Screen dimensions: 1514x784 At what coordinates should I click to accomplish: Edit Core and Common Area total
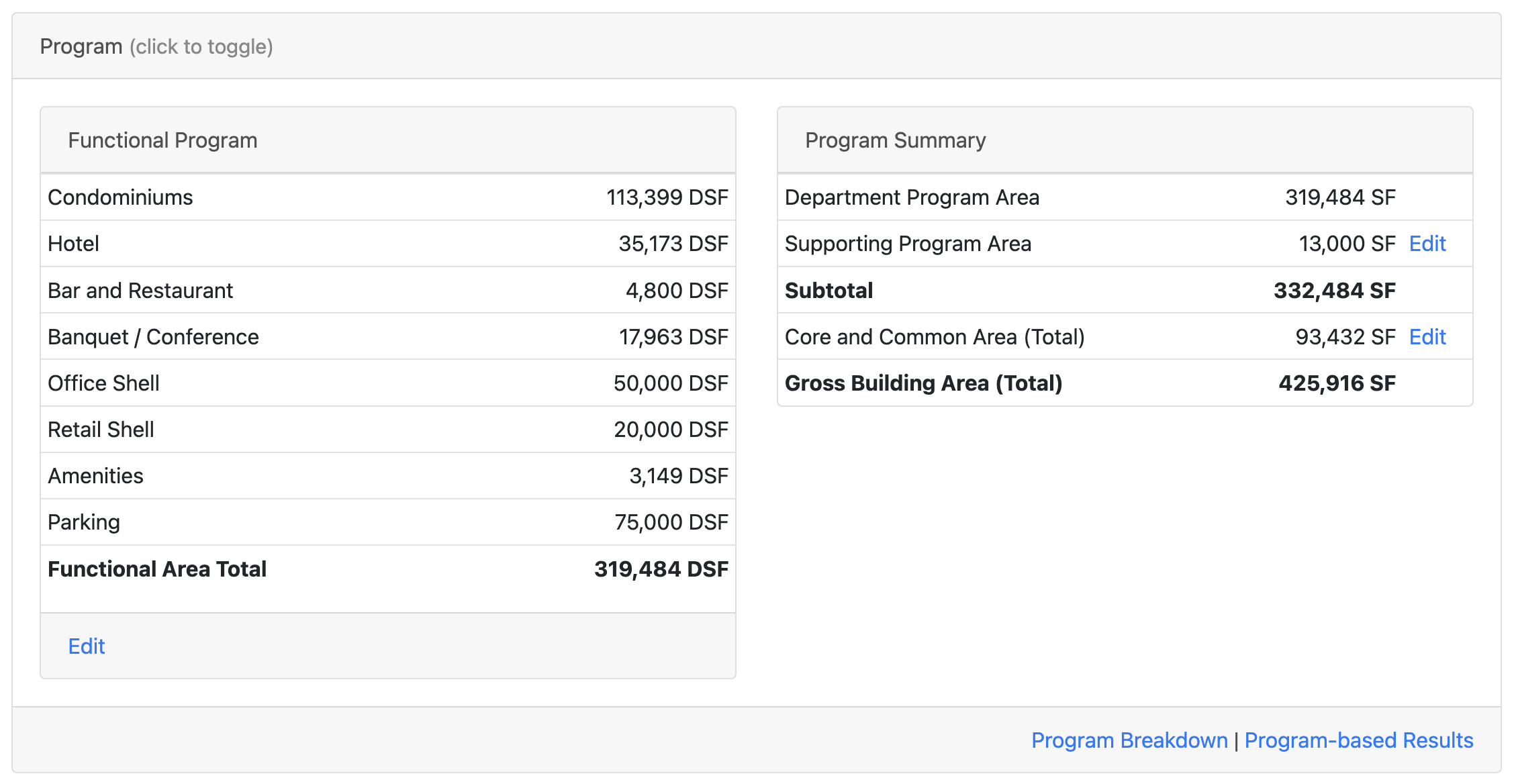1427,337
